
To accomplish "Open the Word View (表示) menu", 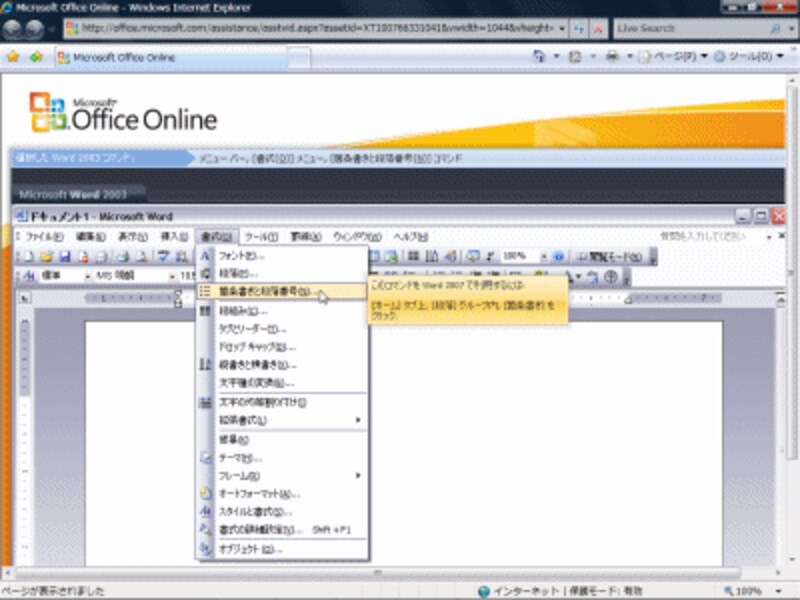I will point(133,237).
